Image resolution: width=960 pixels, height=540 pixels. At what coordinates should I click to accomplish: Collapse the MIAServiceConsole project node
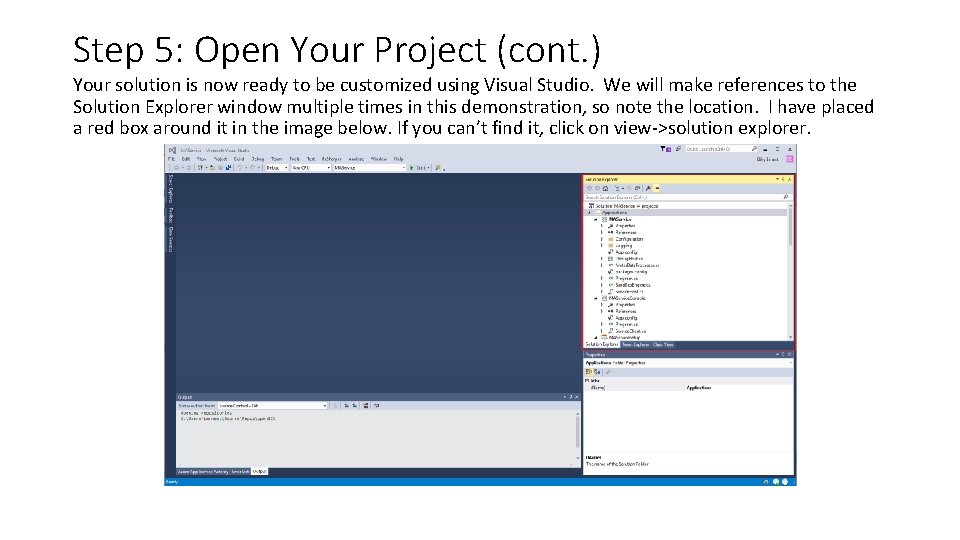(596, 298)
